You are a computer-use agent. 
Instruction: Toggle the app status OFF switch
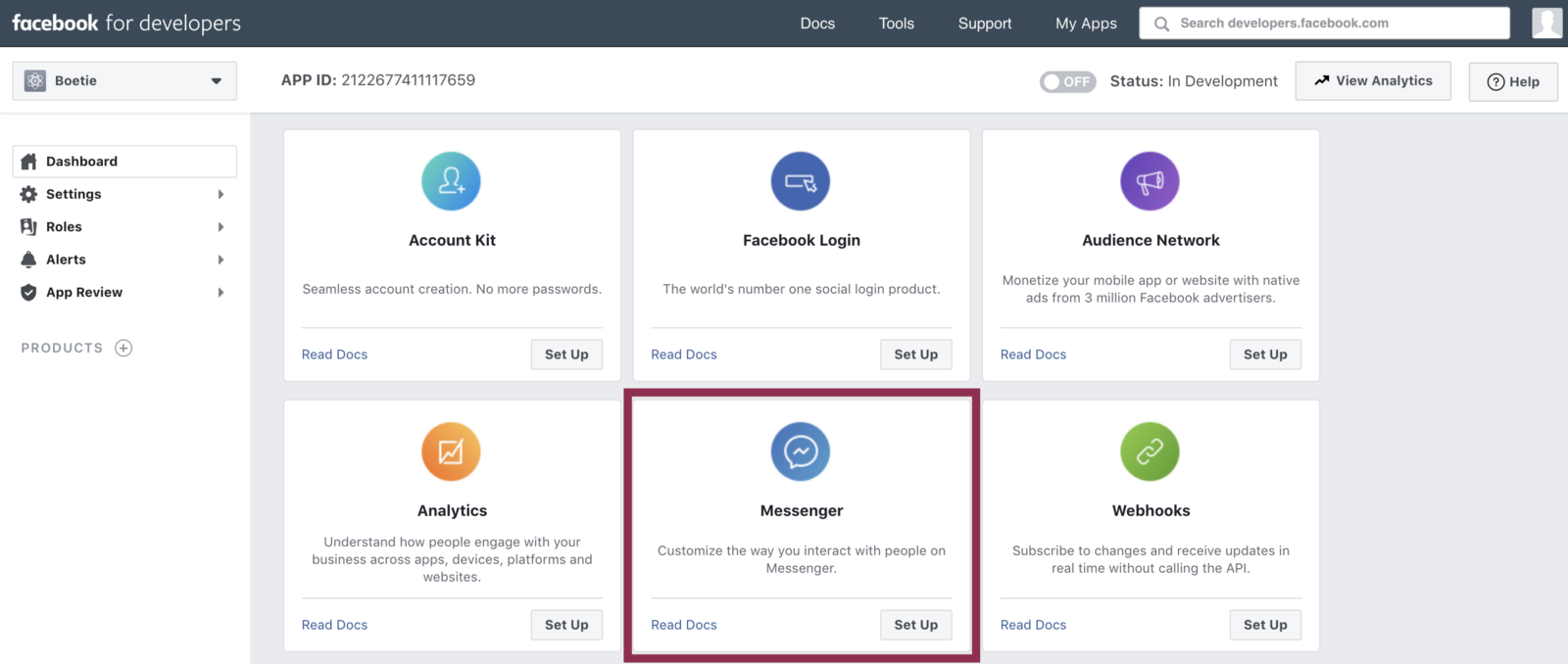1067,81
